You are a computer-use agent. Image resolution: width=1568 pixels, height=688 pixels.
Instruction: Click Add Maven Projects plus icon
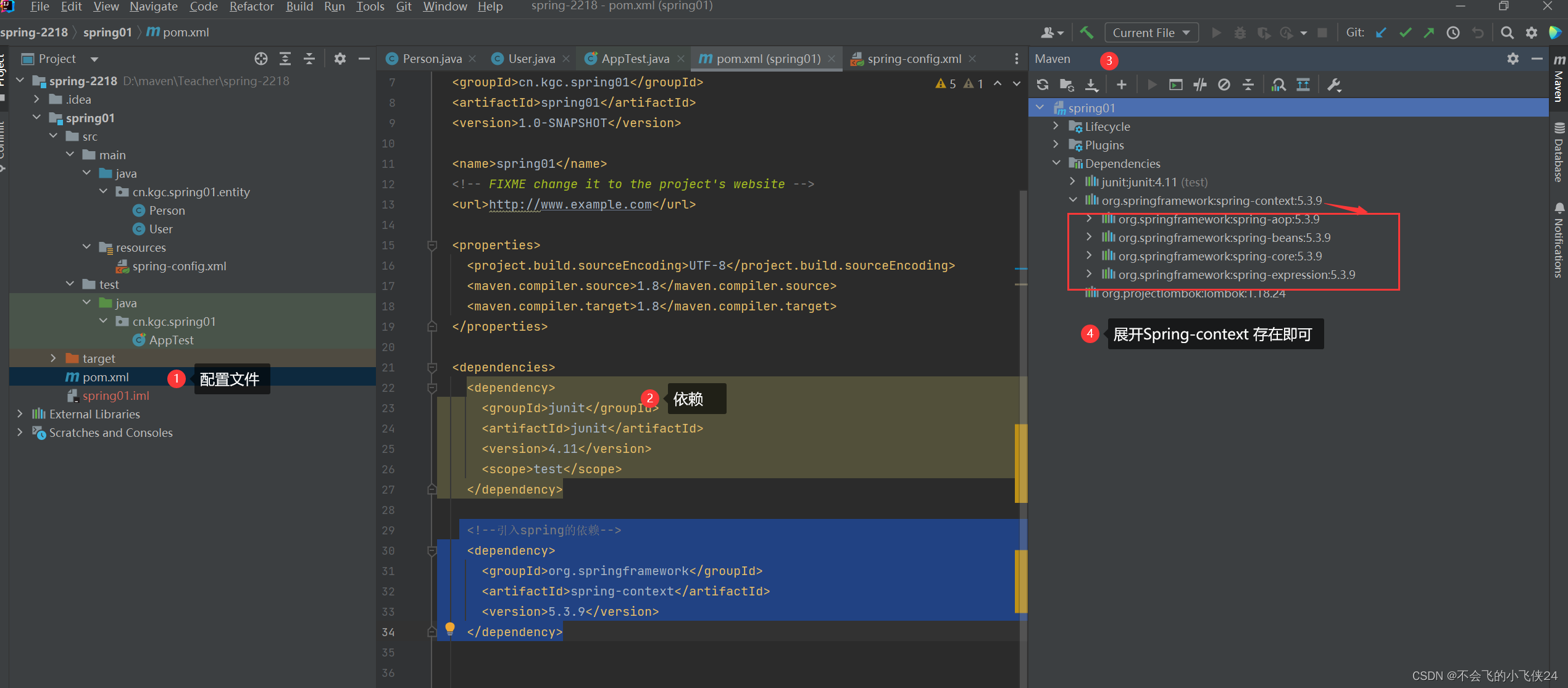[x=1122, y=85]
